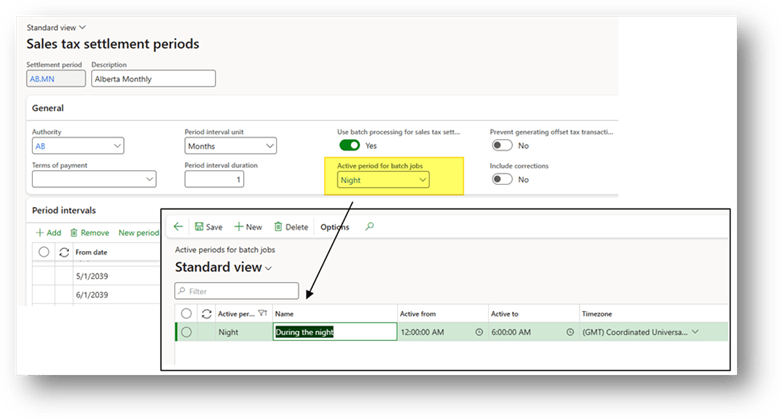
Task: Delete the selected active period
Action: [291, 227]
